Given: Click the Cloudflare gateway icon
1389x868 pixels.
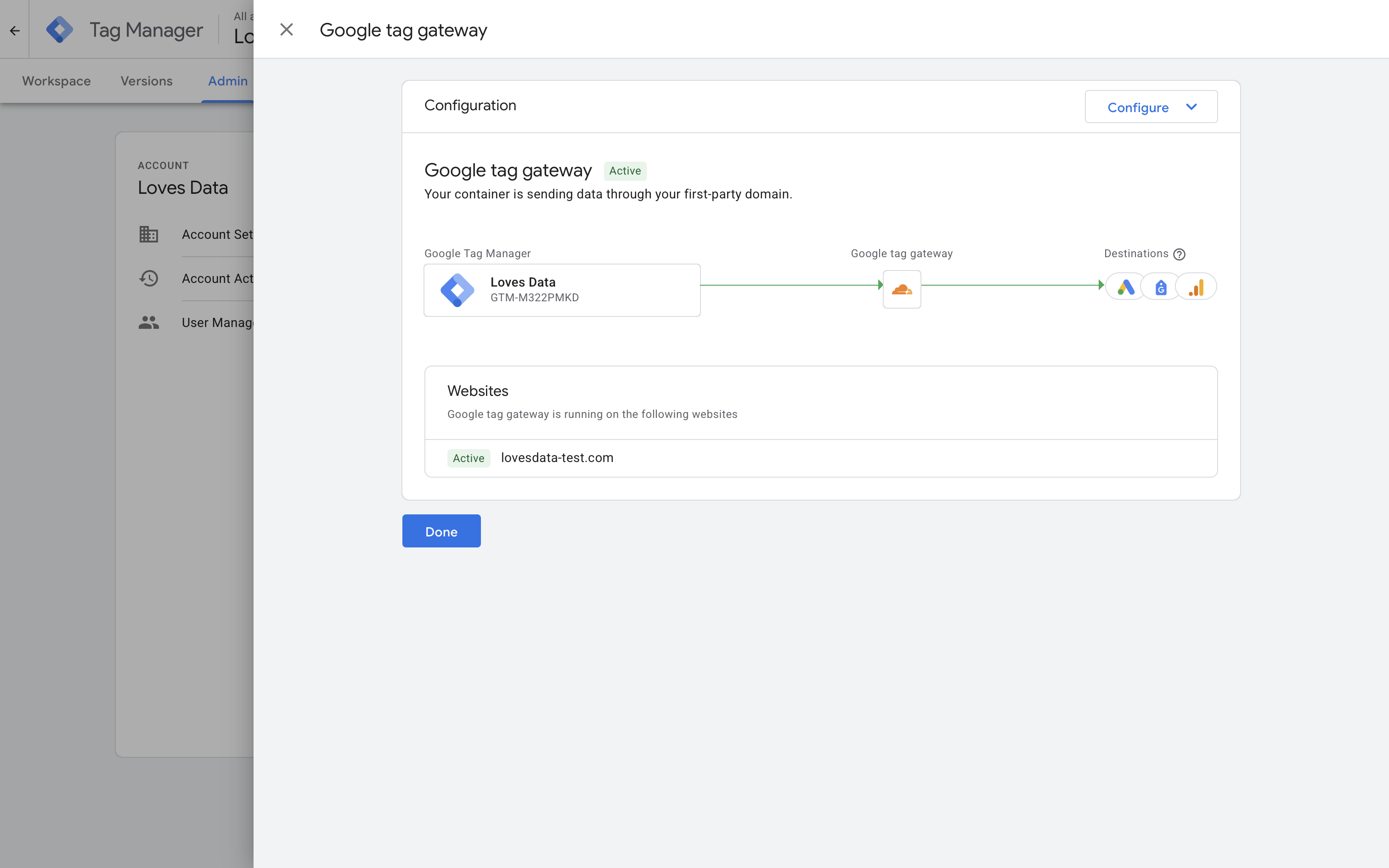Looking at the screenshot, I should (902, 289).
